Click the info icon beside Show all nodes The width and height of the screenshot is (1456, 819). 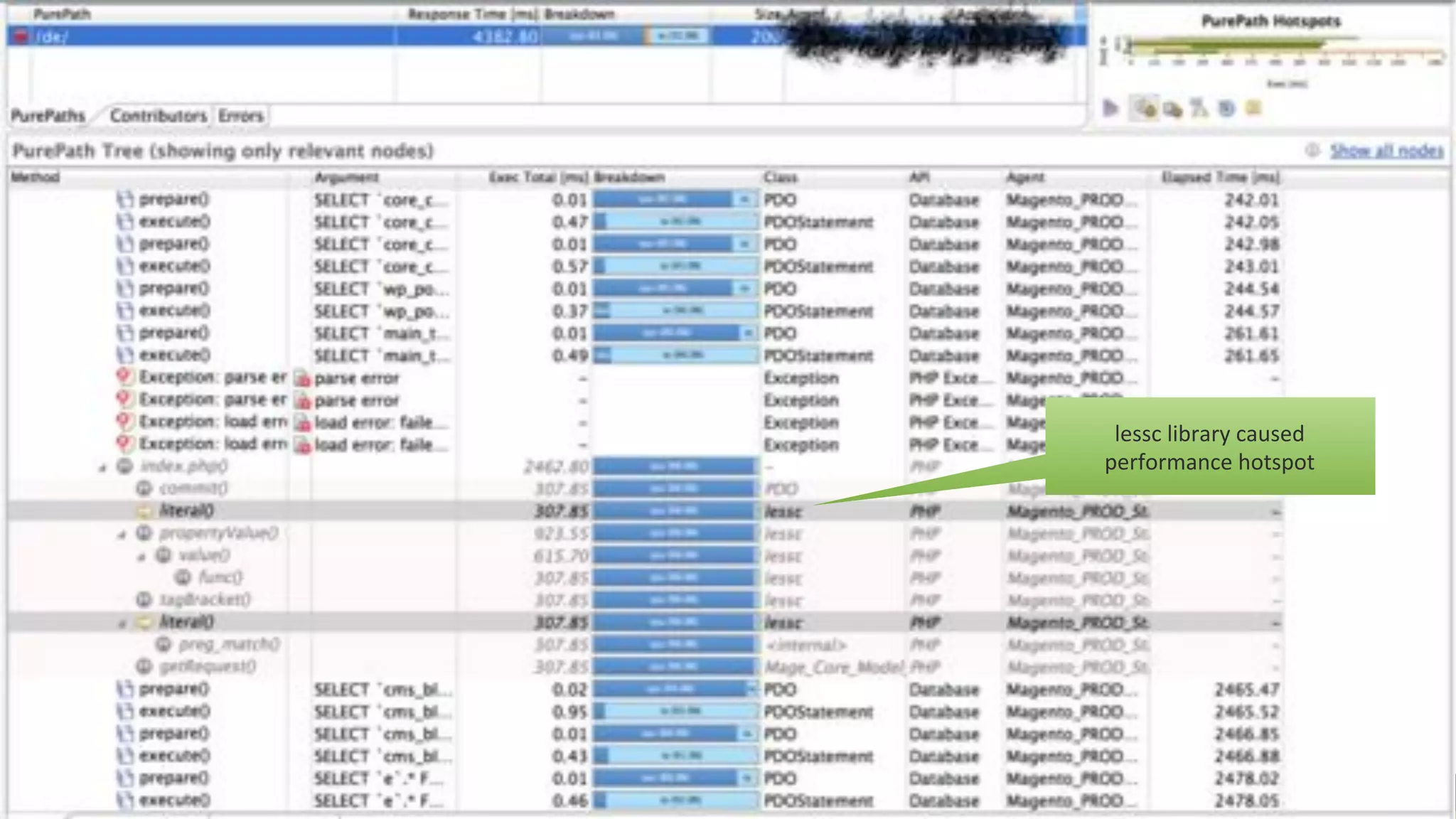tap(1312, 150)
